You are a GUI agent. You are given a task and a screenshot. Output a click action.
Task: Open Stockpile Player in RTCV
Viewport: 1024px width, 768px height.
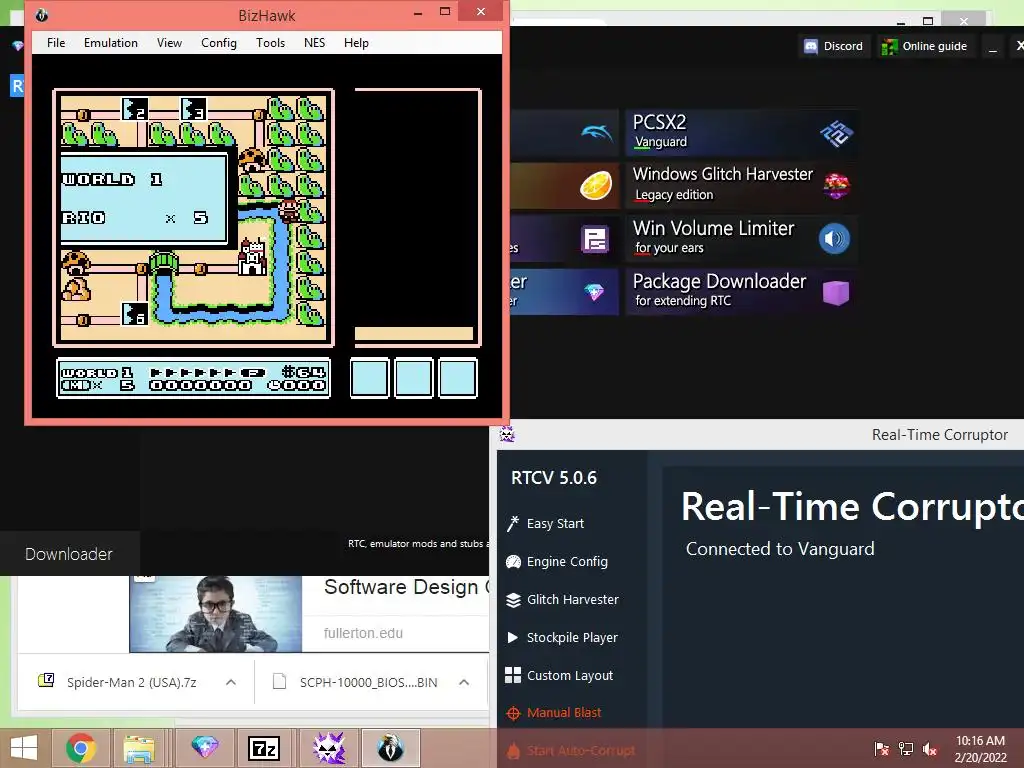pyautogui.click(x=572, y=637)
